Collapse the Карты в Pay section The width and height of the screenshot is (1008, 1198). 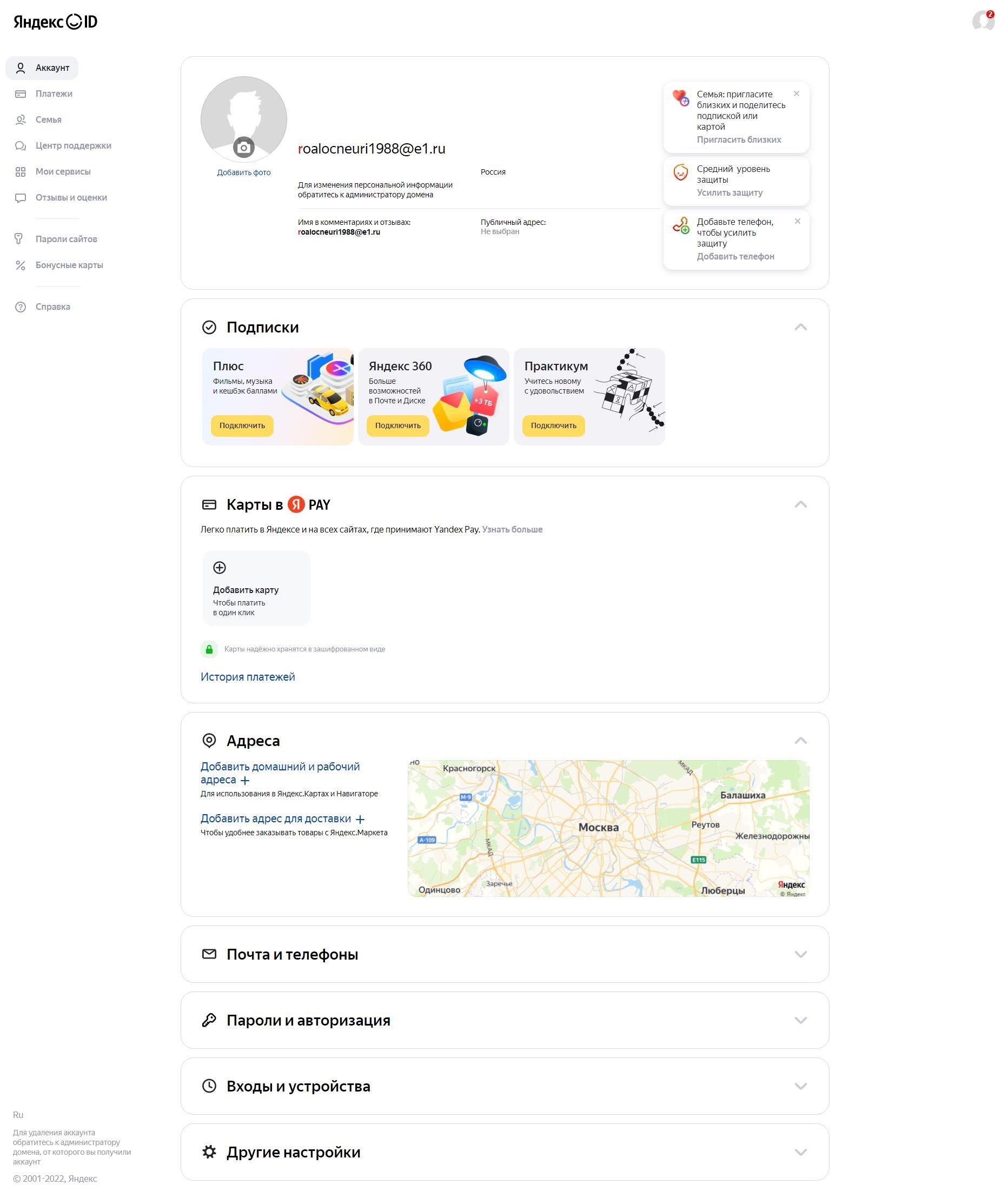coord(800,504)
